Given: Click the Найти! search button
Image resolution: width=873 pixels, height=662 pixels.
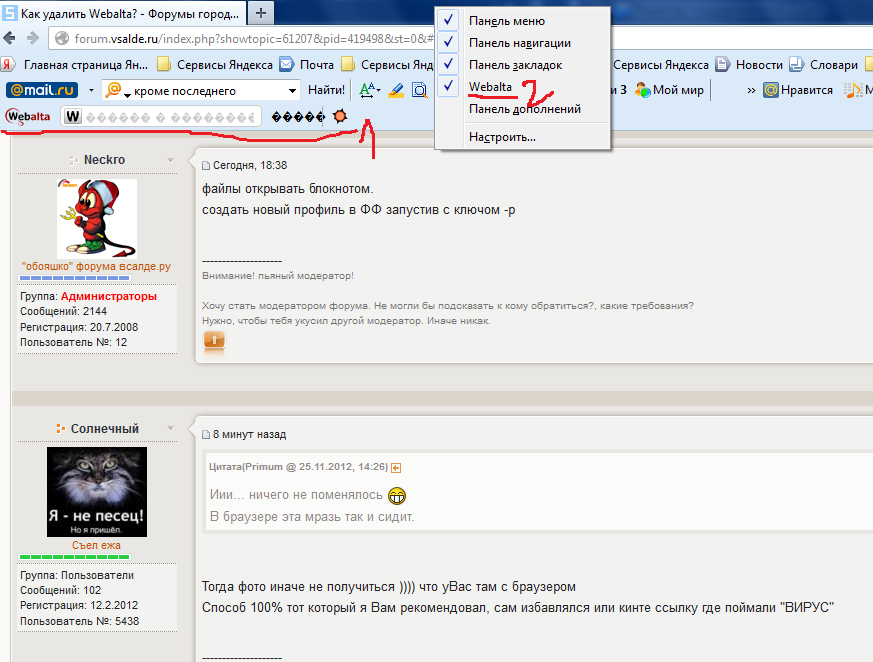Looking at the screenshot, I should 326,90.
